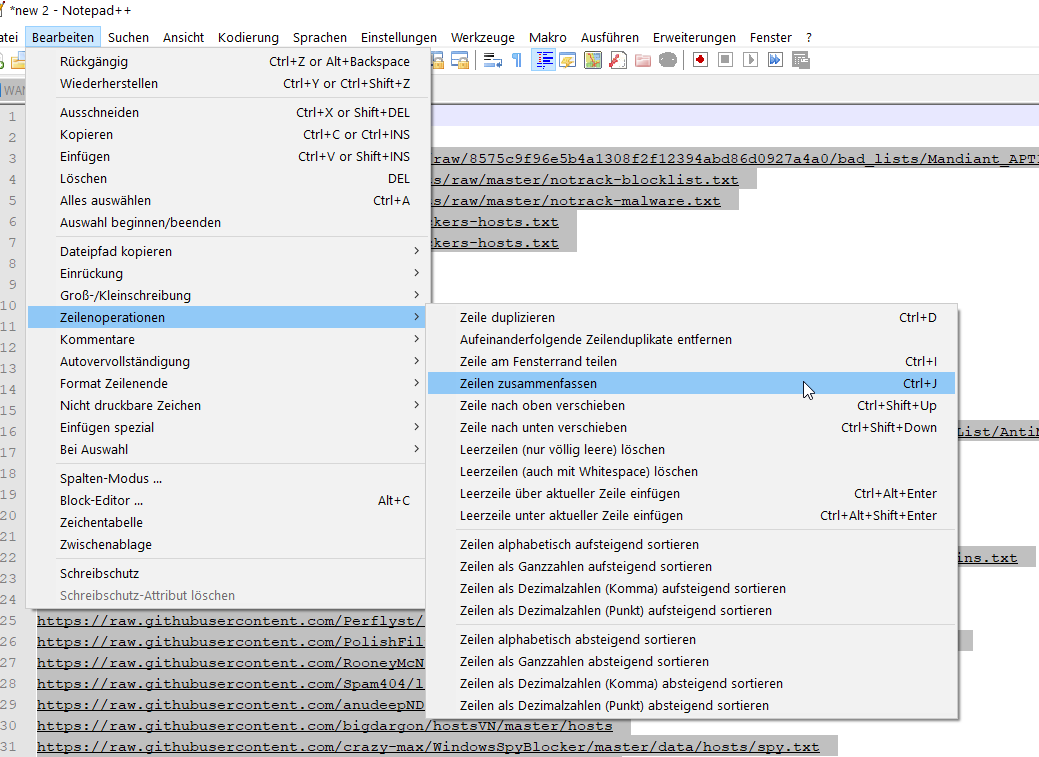Open the Bearbeiten menu
The image size is (1039, 757).
pyautogui.click(x=63, y=37)
